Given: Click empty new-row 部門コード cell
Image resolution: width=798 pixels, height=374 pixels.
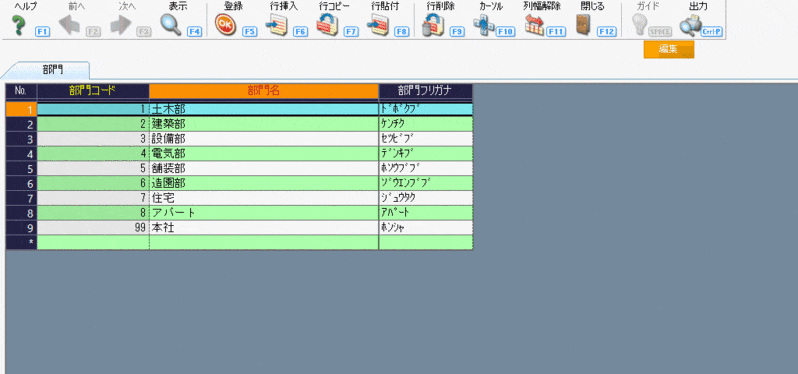Looking at the screenshot, I should pyautogui.click(x=93, y=242).
